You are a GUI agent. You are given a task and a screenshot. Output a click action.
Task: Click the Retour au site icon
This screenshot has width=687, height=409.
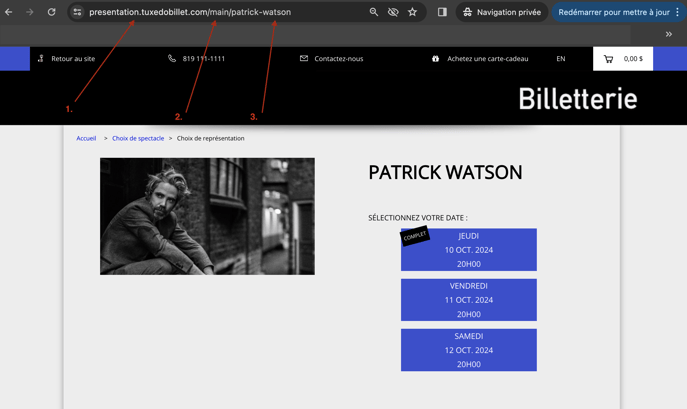tap(41, 58)
